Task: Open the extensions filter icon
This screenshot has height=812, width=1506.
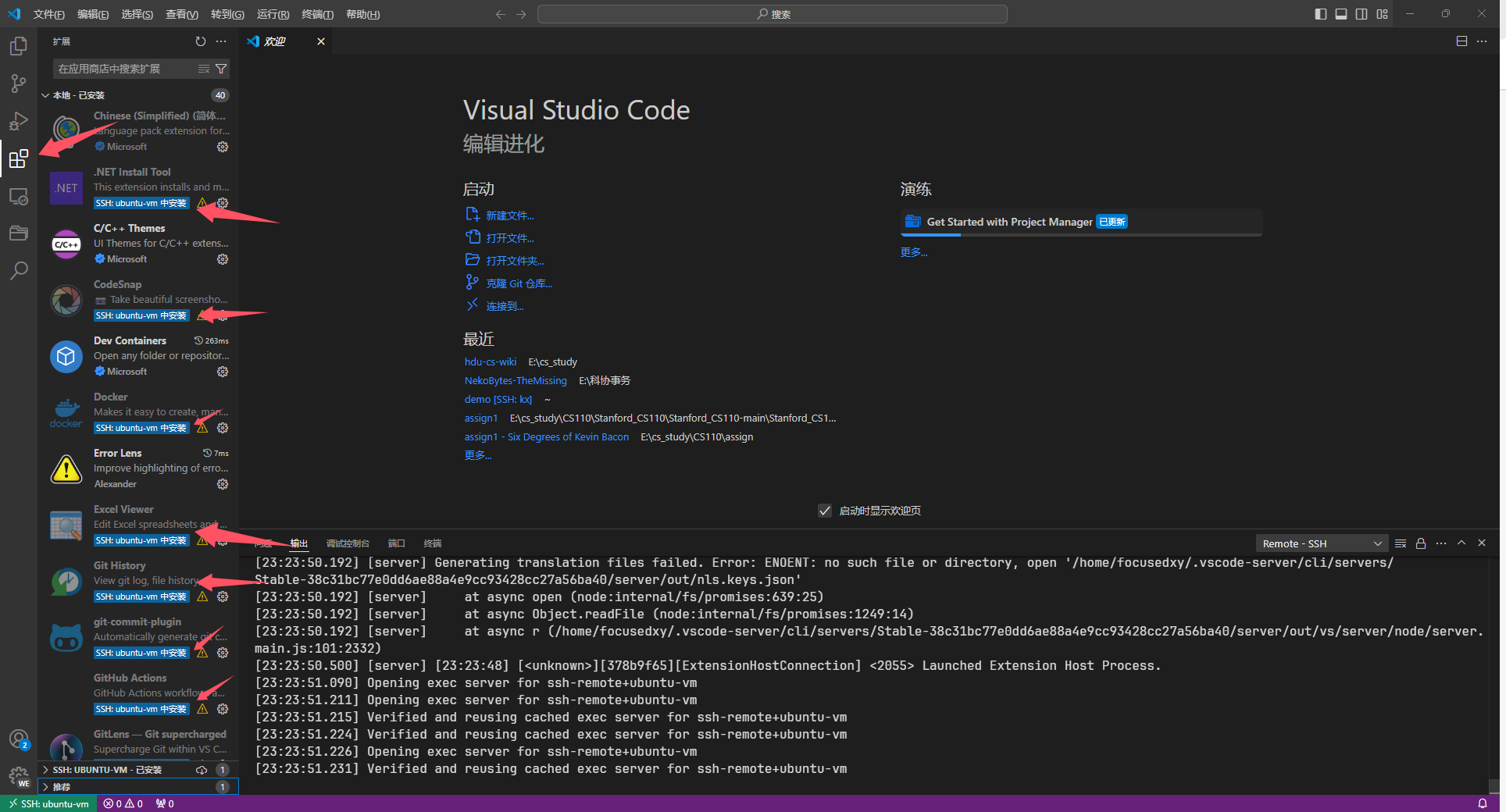Action: (221, 69)
